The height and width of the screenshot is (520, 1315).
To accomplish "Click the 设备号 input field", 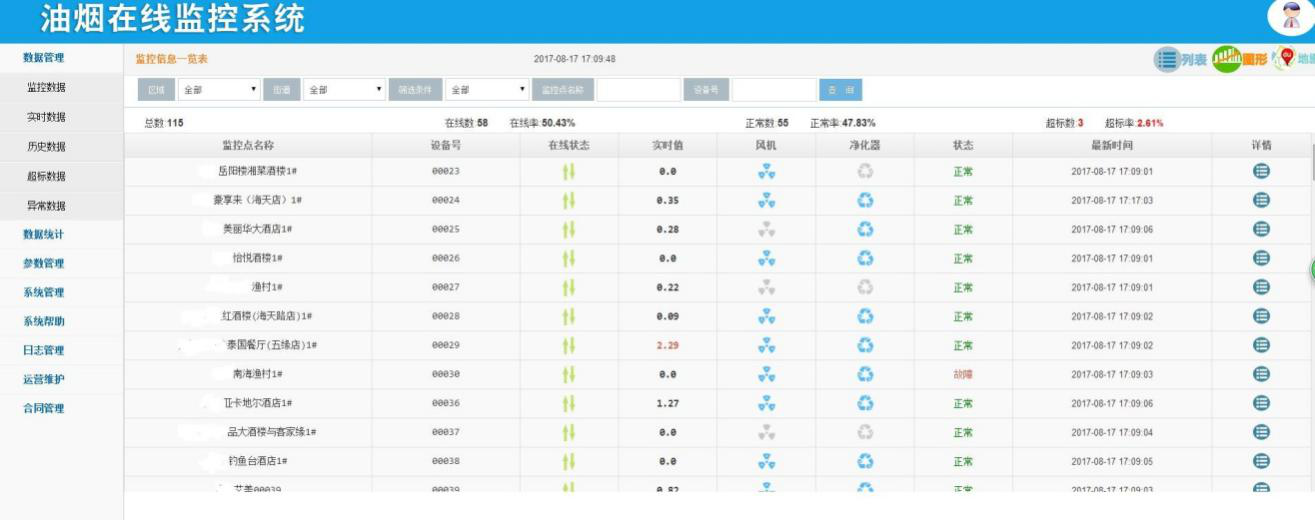I will pyautogui.click(x=773, y=90).
